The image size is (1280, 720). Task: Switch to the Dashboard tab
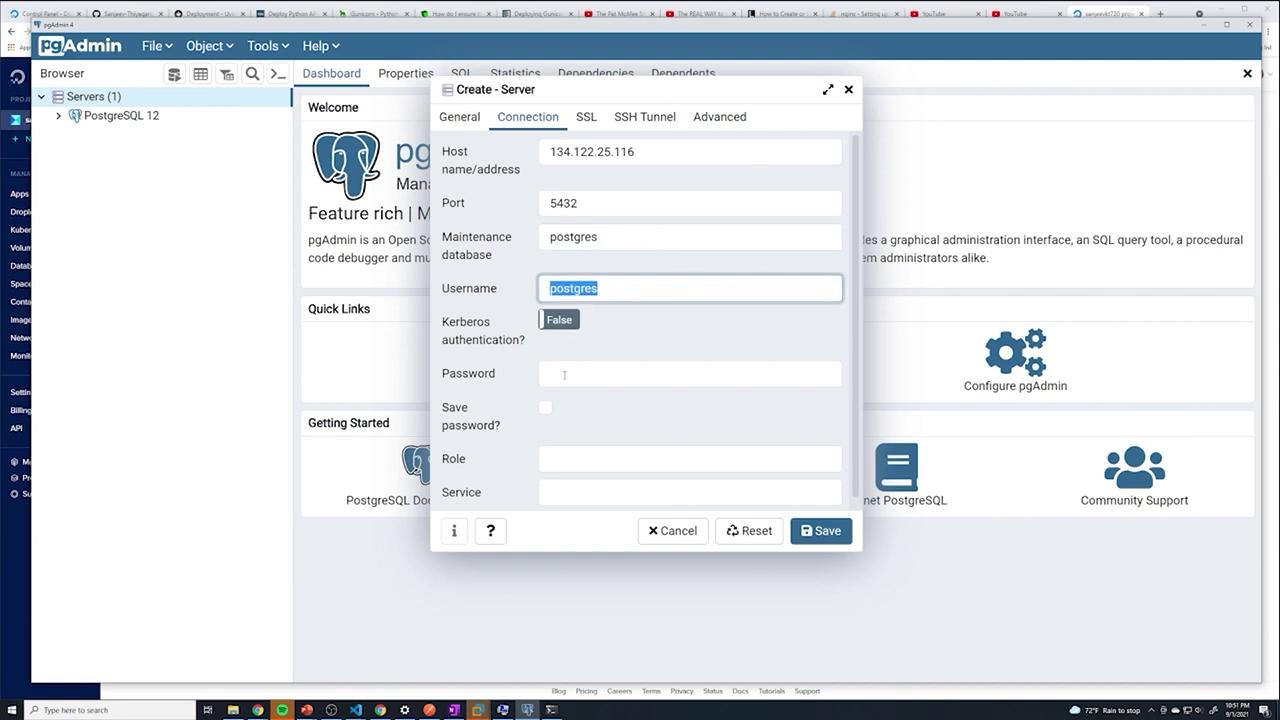332,73
